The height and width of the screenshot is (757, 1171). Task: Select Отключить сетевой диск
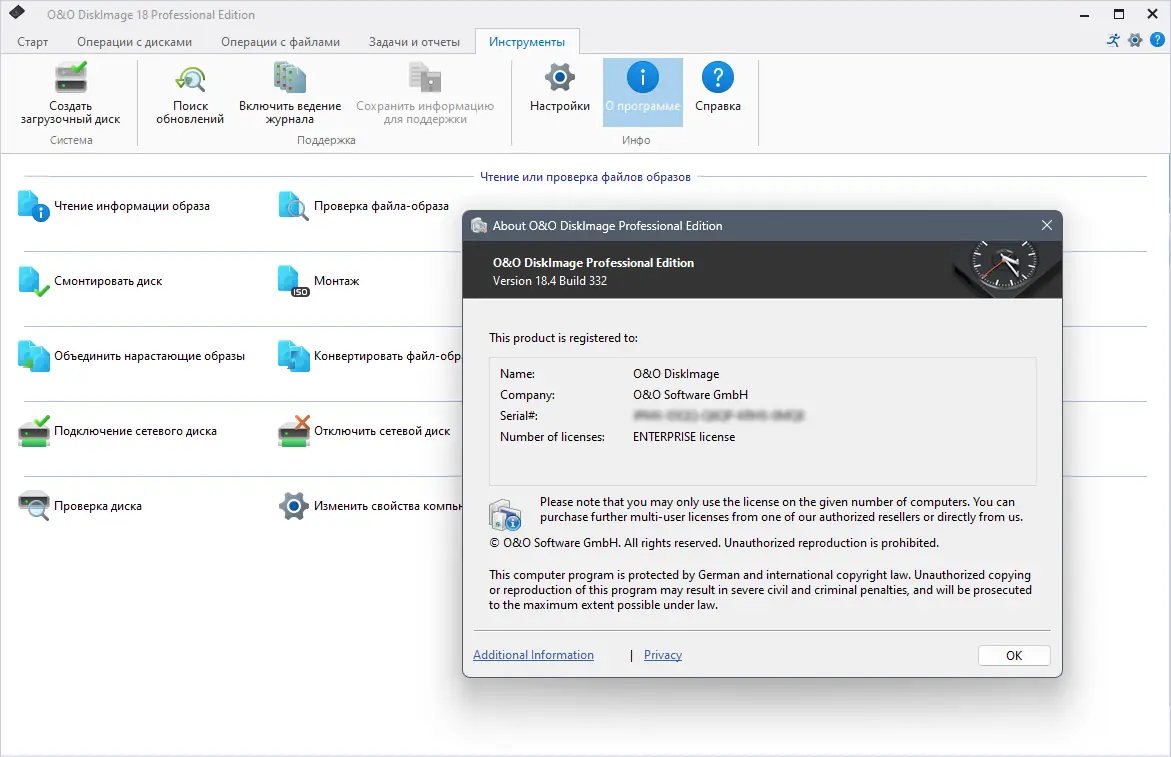coord(364,431)
